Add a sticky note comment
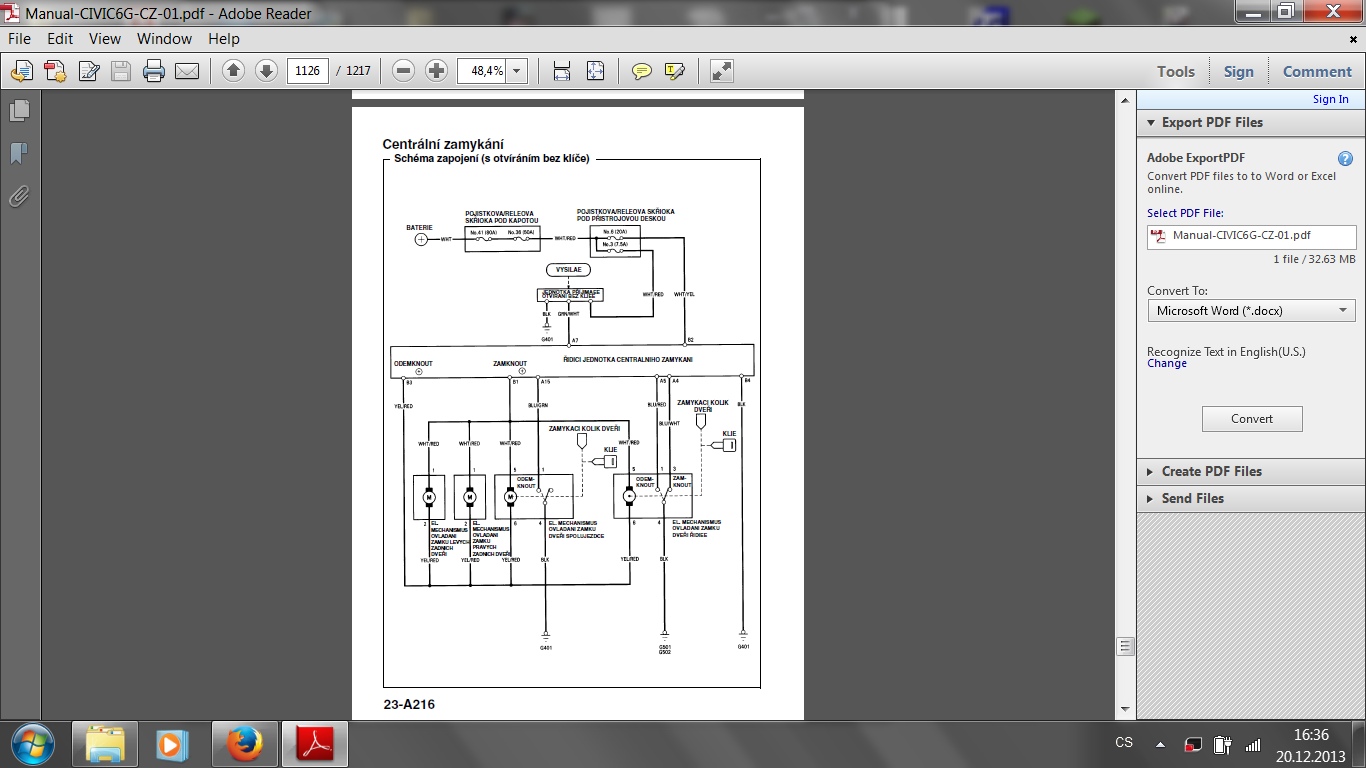1366x768 pixels. coord(642,71)
